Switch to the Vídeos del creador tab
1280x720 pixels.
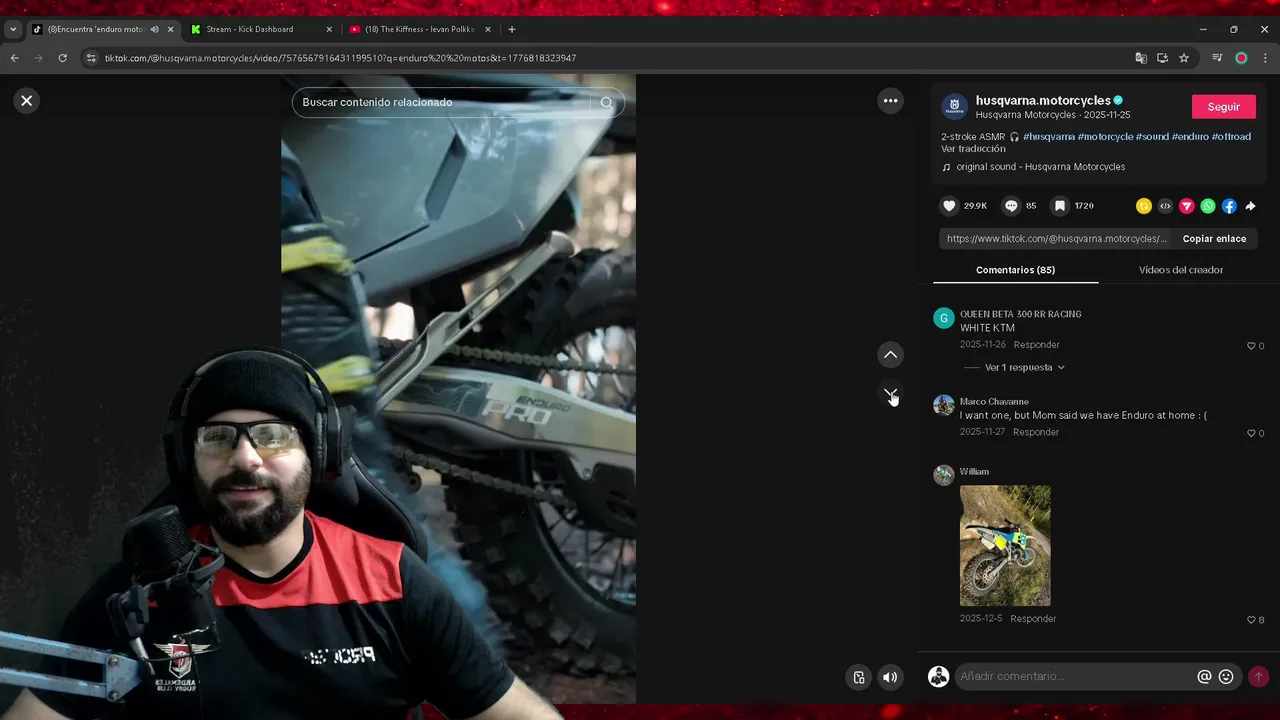tap(1180, 270)
